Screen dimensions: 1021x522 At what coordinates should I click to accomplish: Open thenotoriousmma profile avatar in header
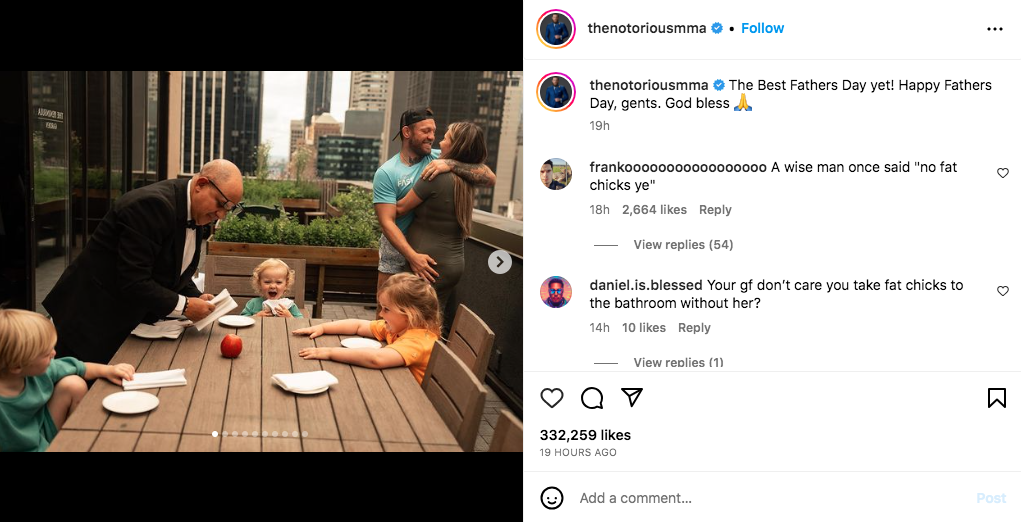(556, 29)
